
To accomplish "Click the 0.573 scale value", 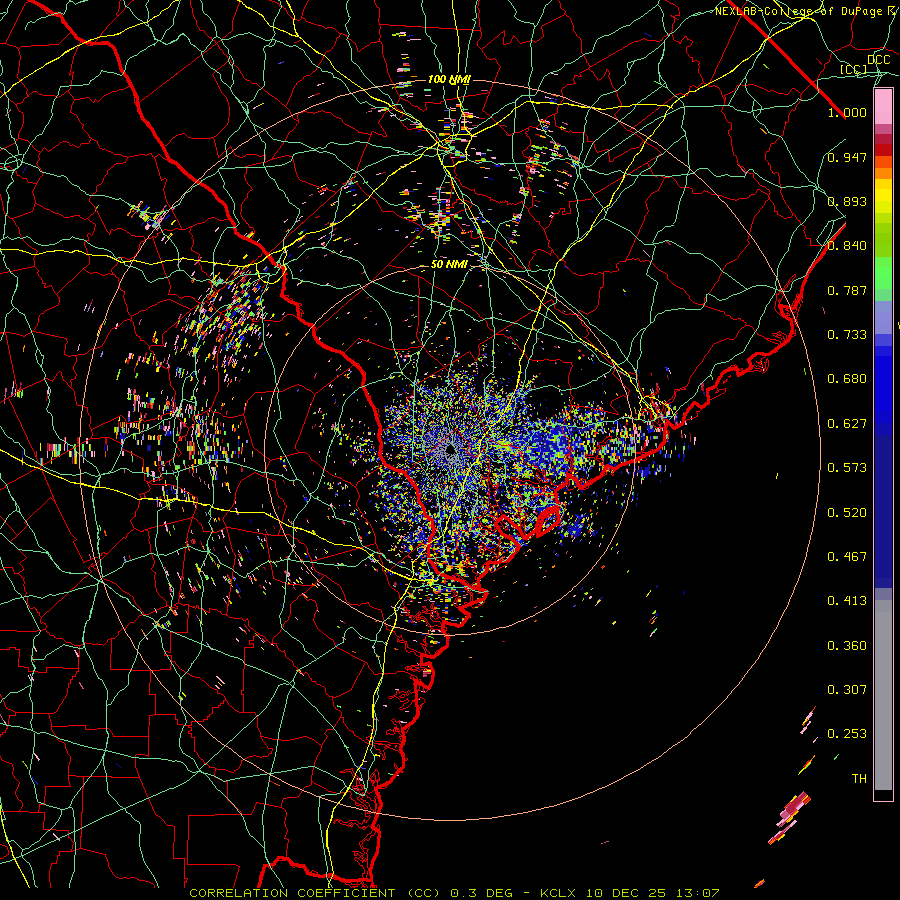I will click(x=847, y=468).
